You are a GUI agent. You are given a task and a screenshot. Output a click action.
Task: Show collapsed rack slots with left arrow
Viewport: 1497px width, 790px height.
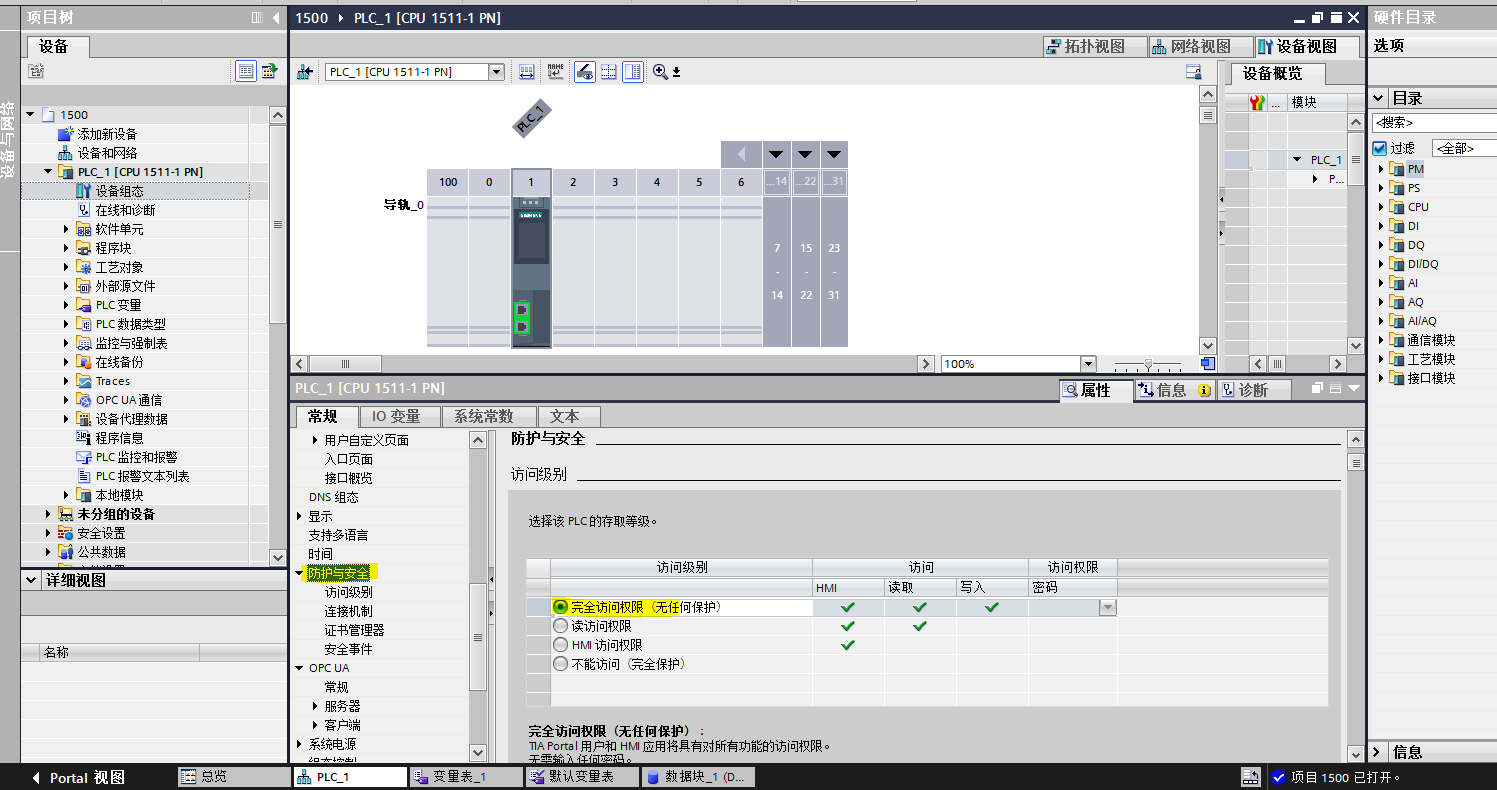click(741, 154)
